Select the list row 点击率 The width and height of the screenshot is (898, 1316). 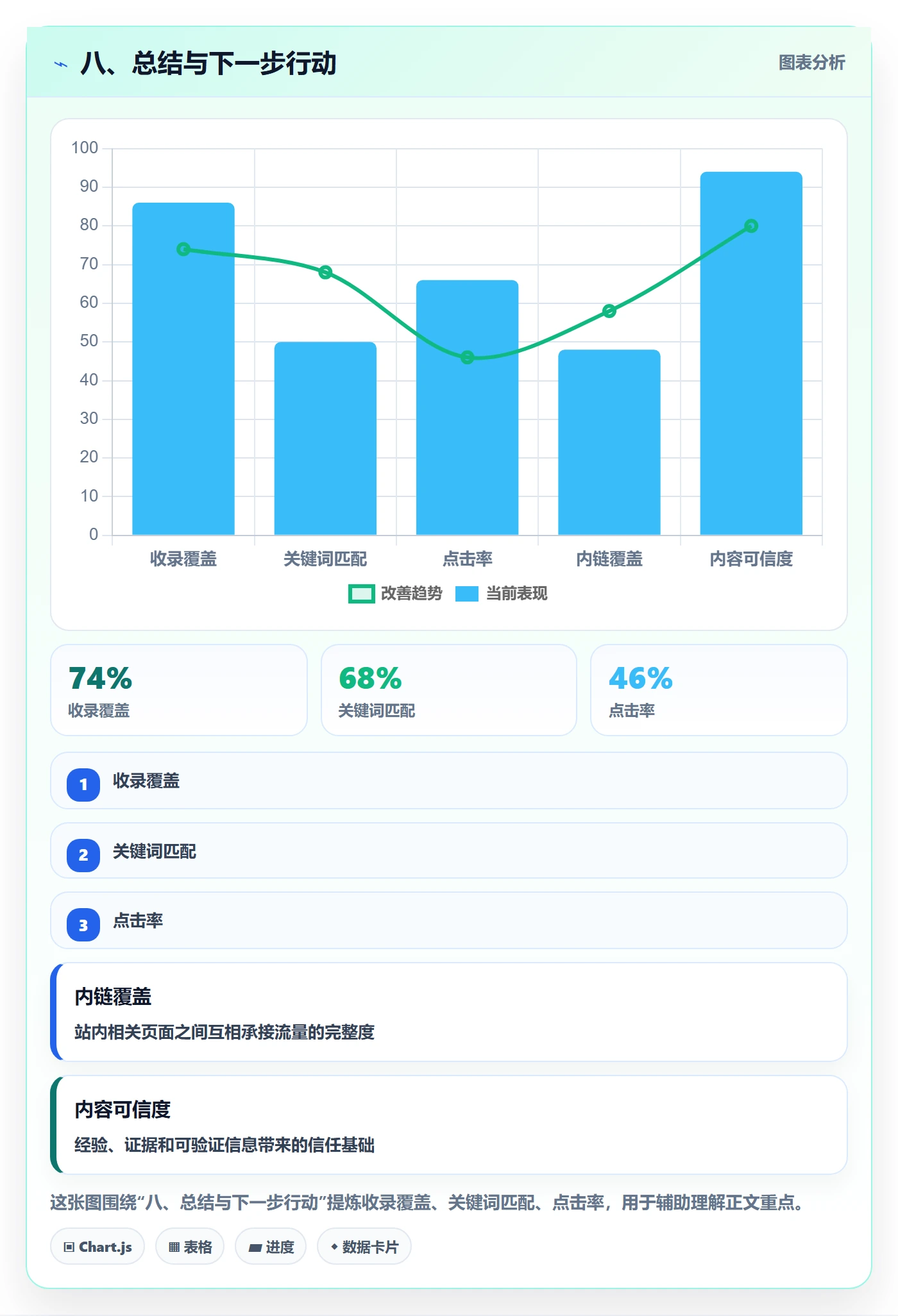449,920
